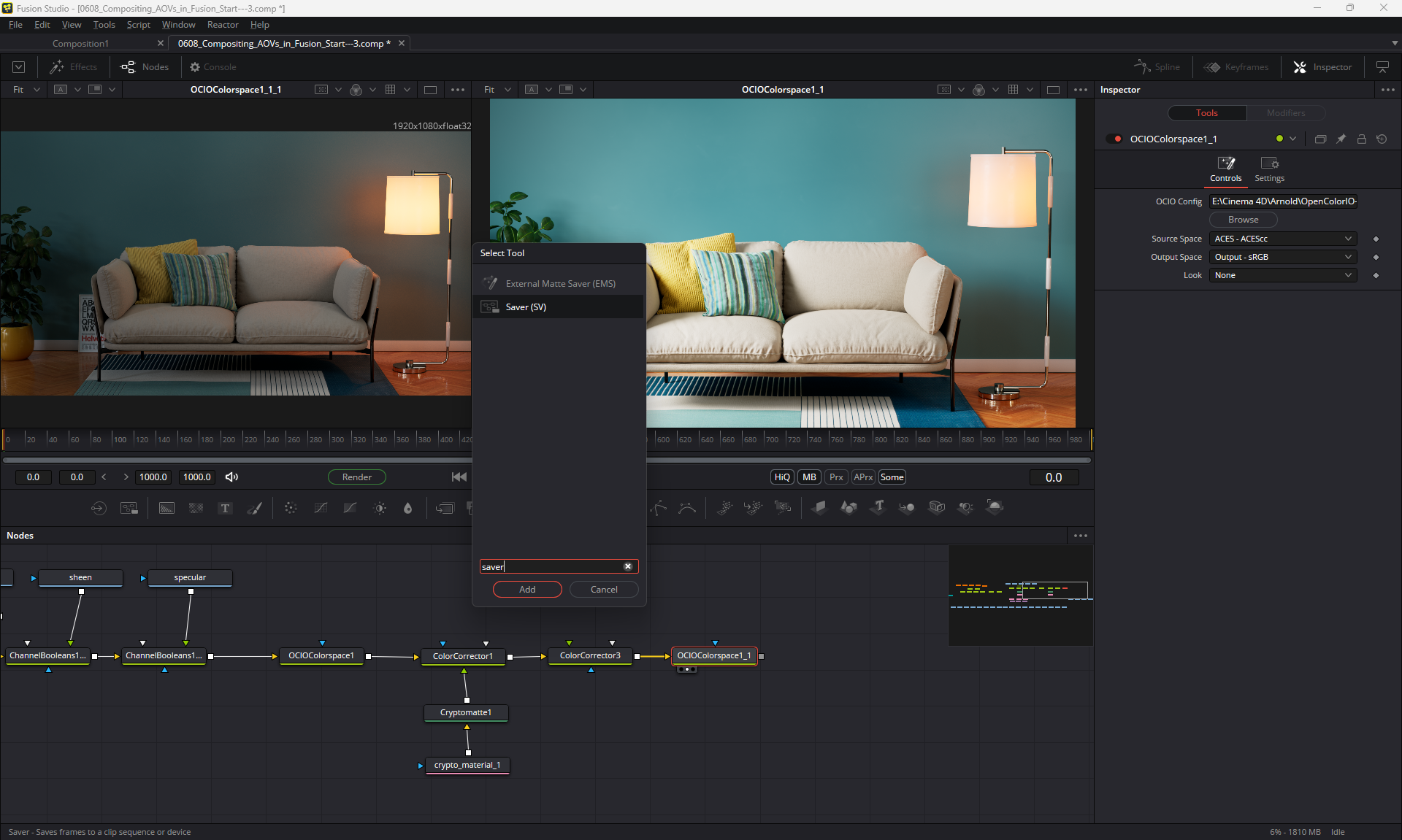Click the Brightness Contrast sun icon

tap(380, 508)
